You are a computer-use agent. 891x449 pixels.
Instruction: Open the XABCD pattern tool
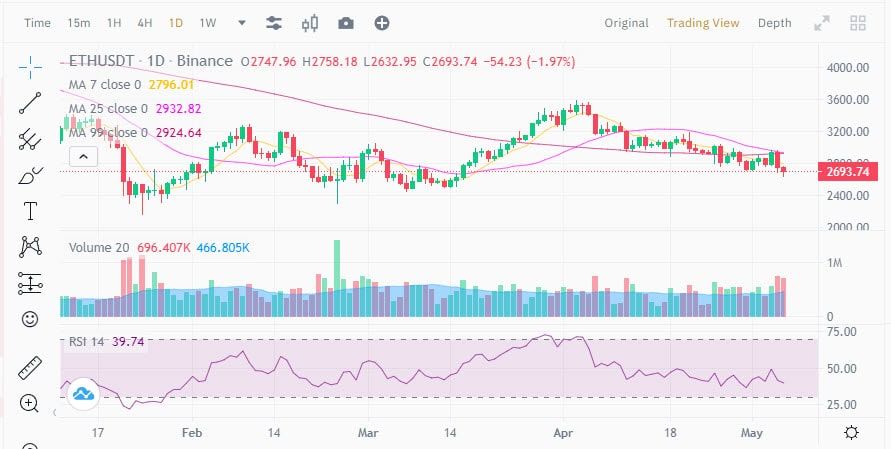[30, 247]
